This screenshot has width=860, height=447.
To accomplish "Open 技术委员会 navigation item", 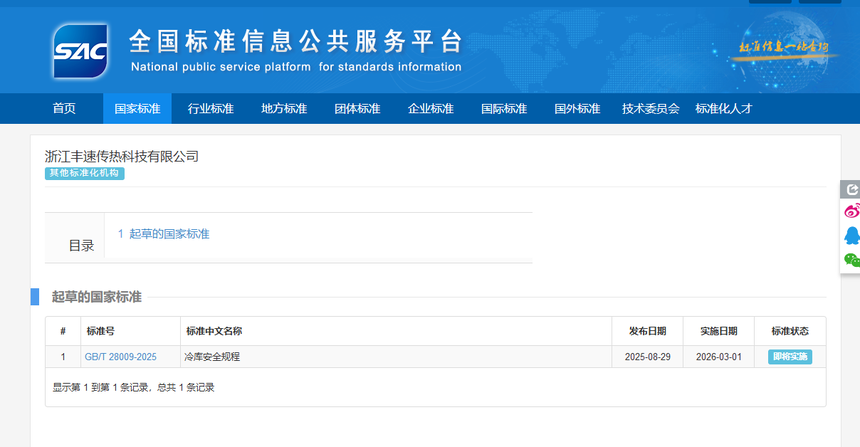I will click(x=650, y=109).
